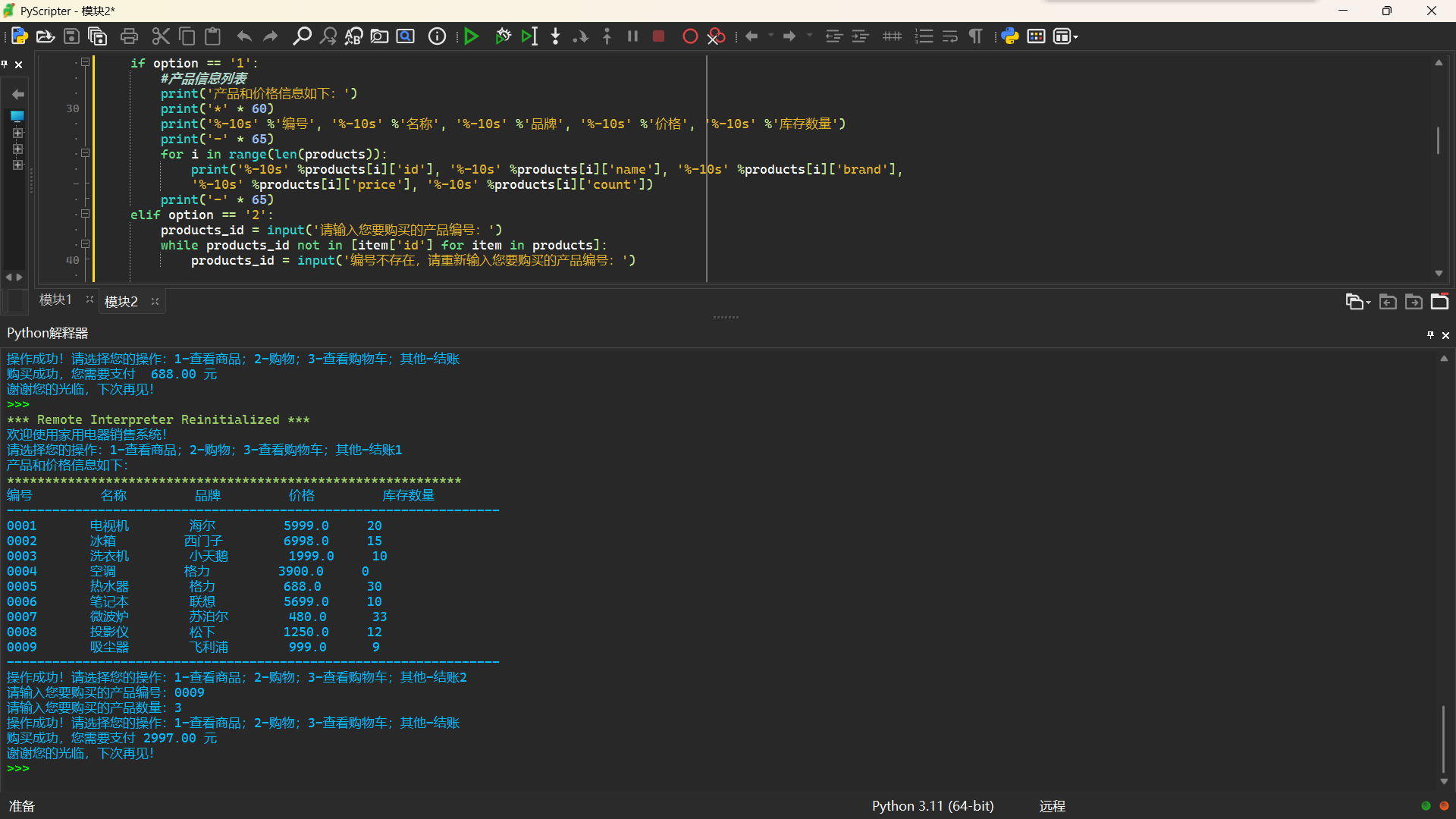Click the Step into debug icon

[x=555, y=36]
